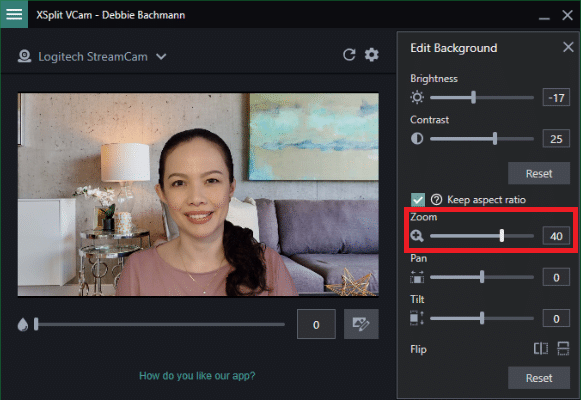Viewport: 581px width, 400px height.
Task: Flip the background vertically
Action: pos(563,349)
